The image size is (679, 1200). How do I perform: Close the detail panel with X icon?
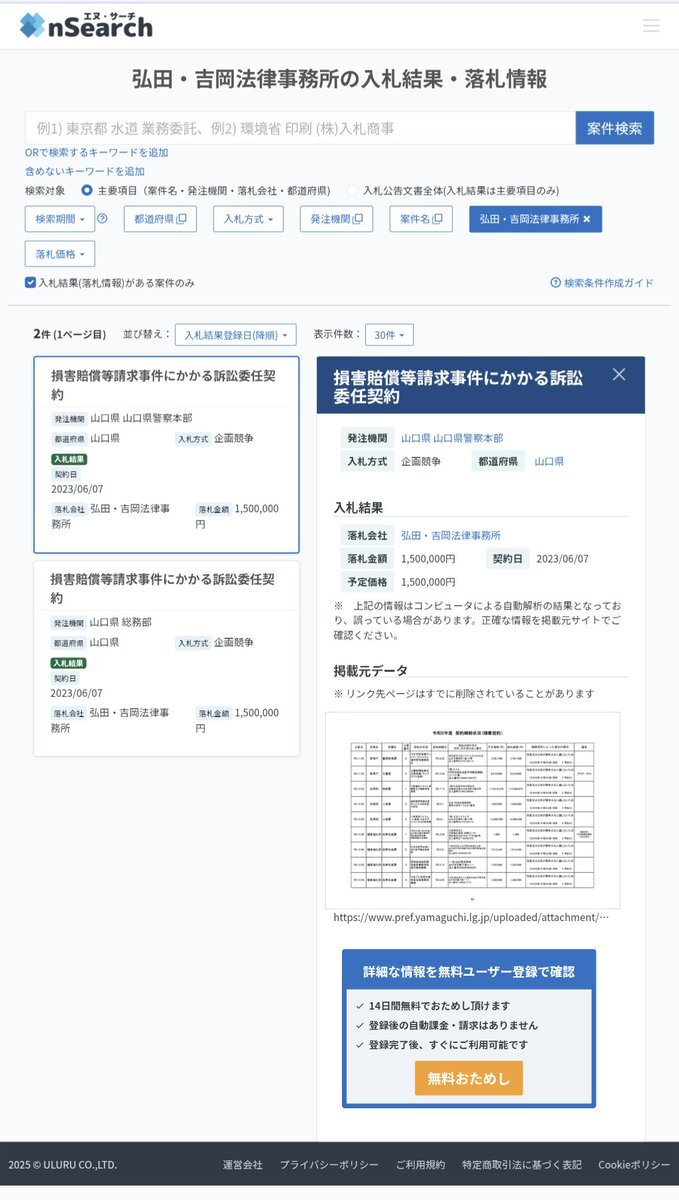click(x=619, y=374)
